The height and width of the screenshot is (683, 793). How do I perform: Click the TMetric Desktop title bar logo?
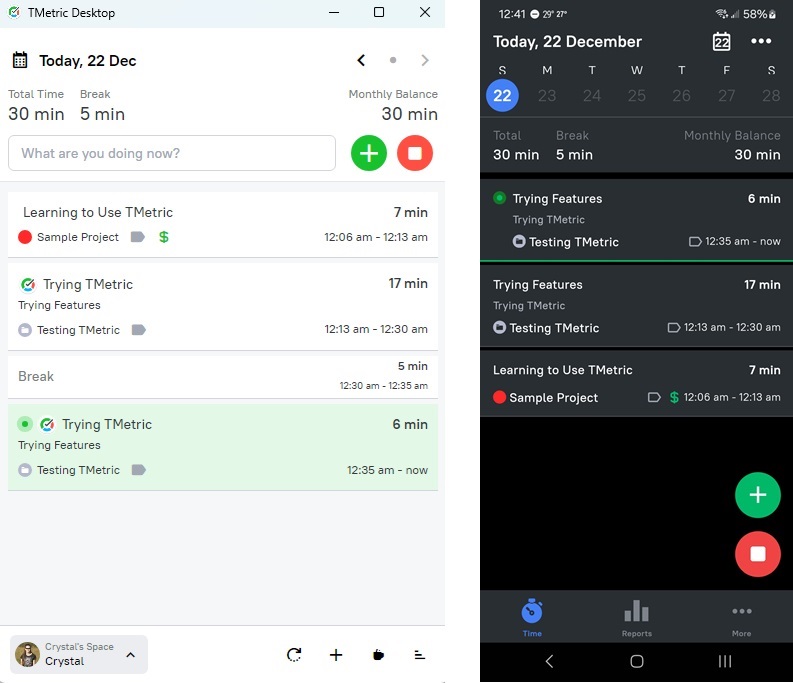pos(14,12)
